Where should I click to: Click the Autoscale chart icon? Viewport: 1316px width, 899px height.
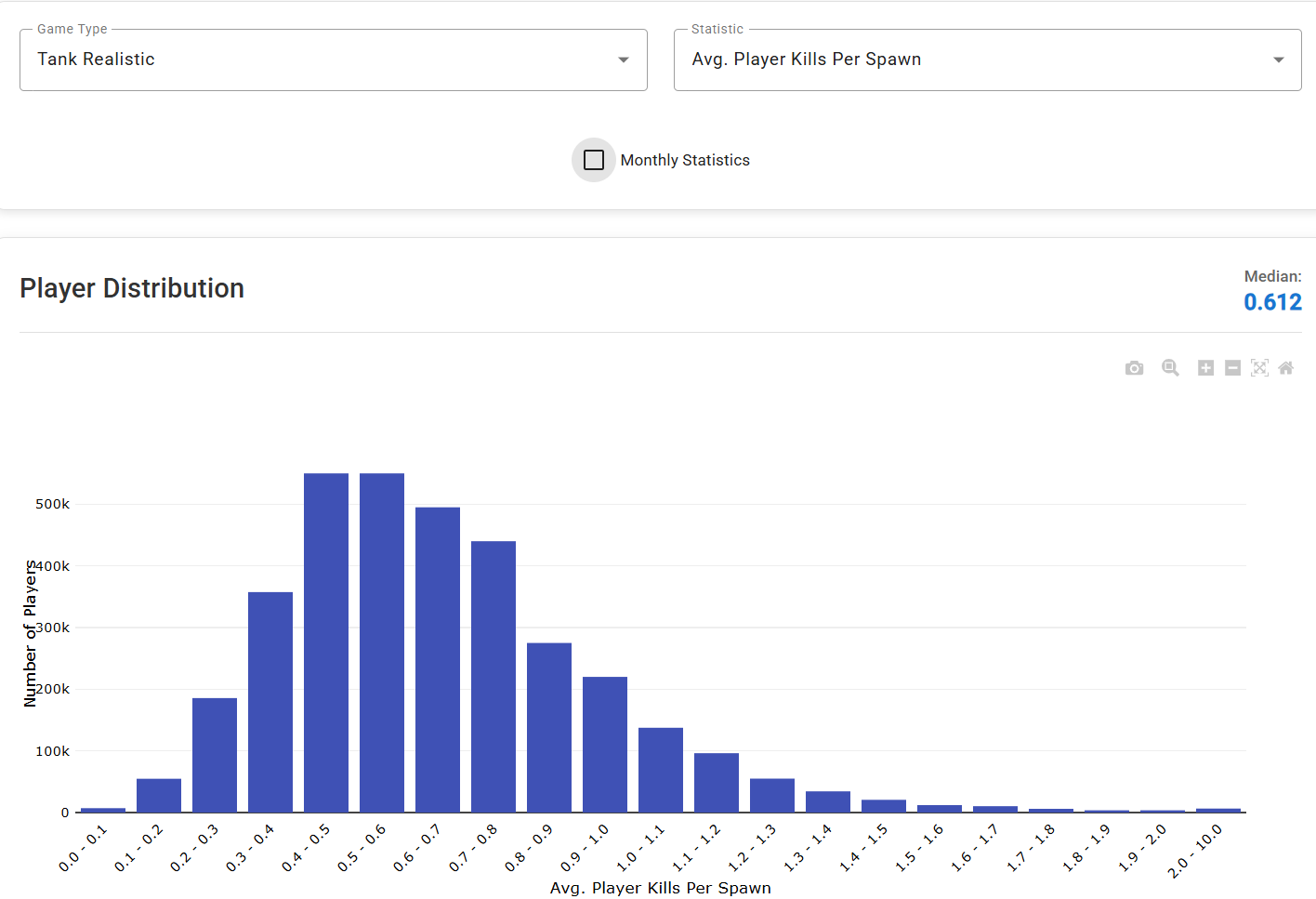[x=1259, y=368]
